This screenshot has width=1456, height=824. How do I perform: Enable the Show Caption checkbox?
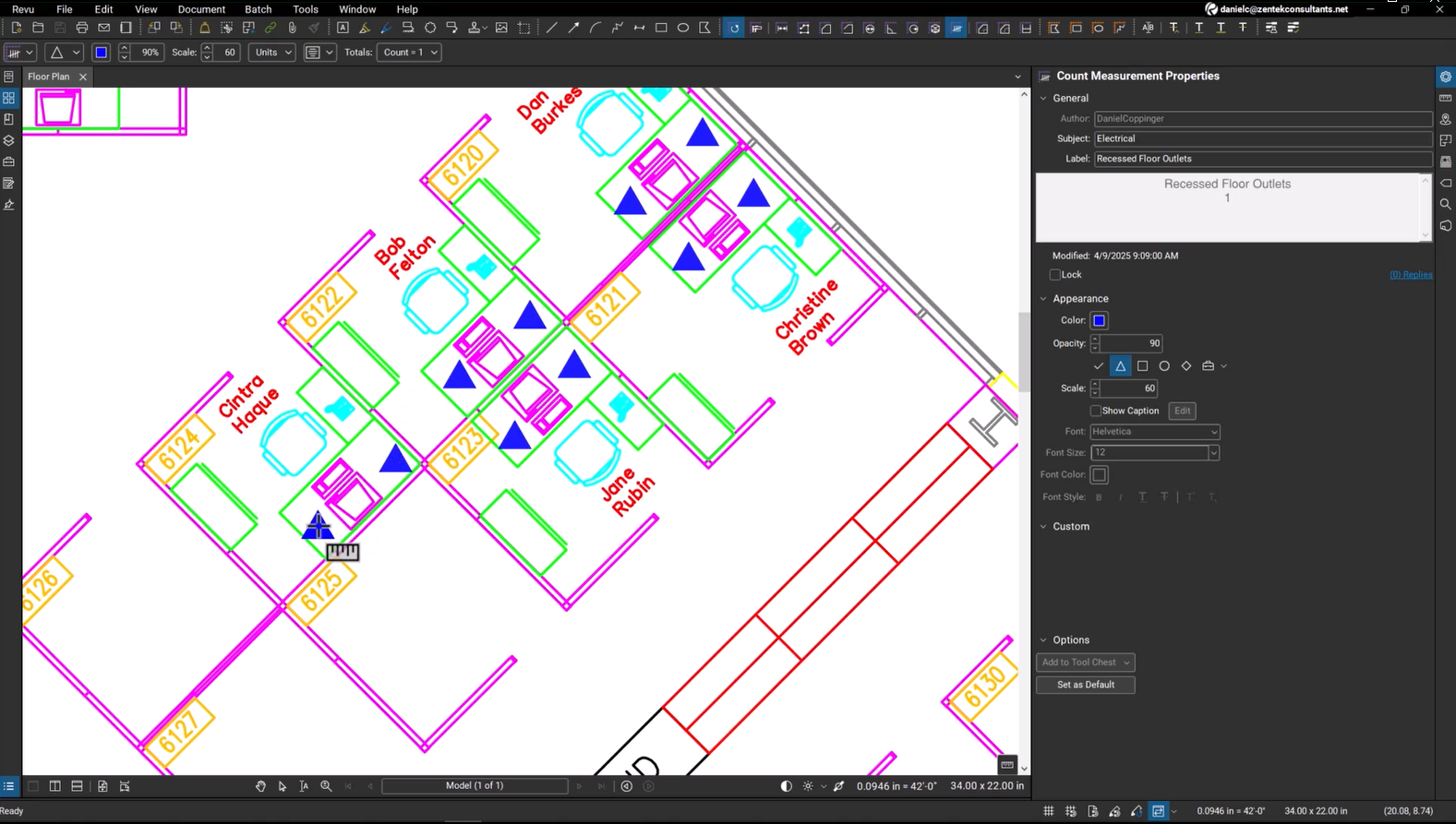pos(1095,411)
